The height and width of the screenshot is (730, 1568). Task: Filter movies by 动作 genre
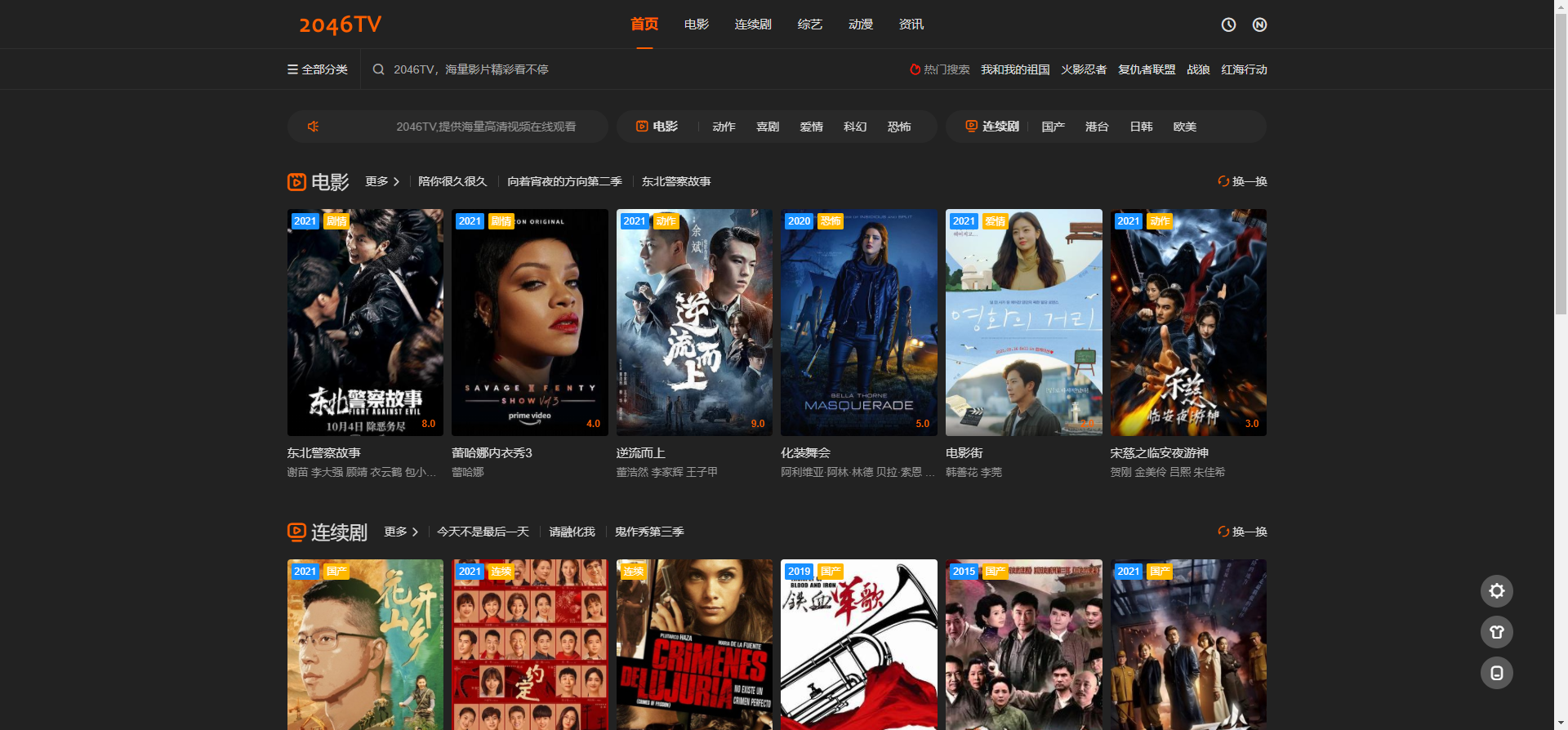pyautogui.click(x=724, y=127)
